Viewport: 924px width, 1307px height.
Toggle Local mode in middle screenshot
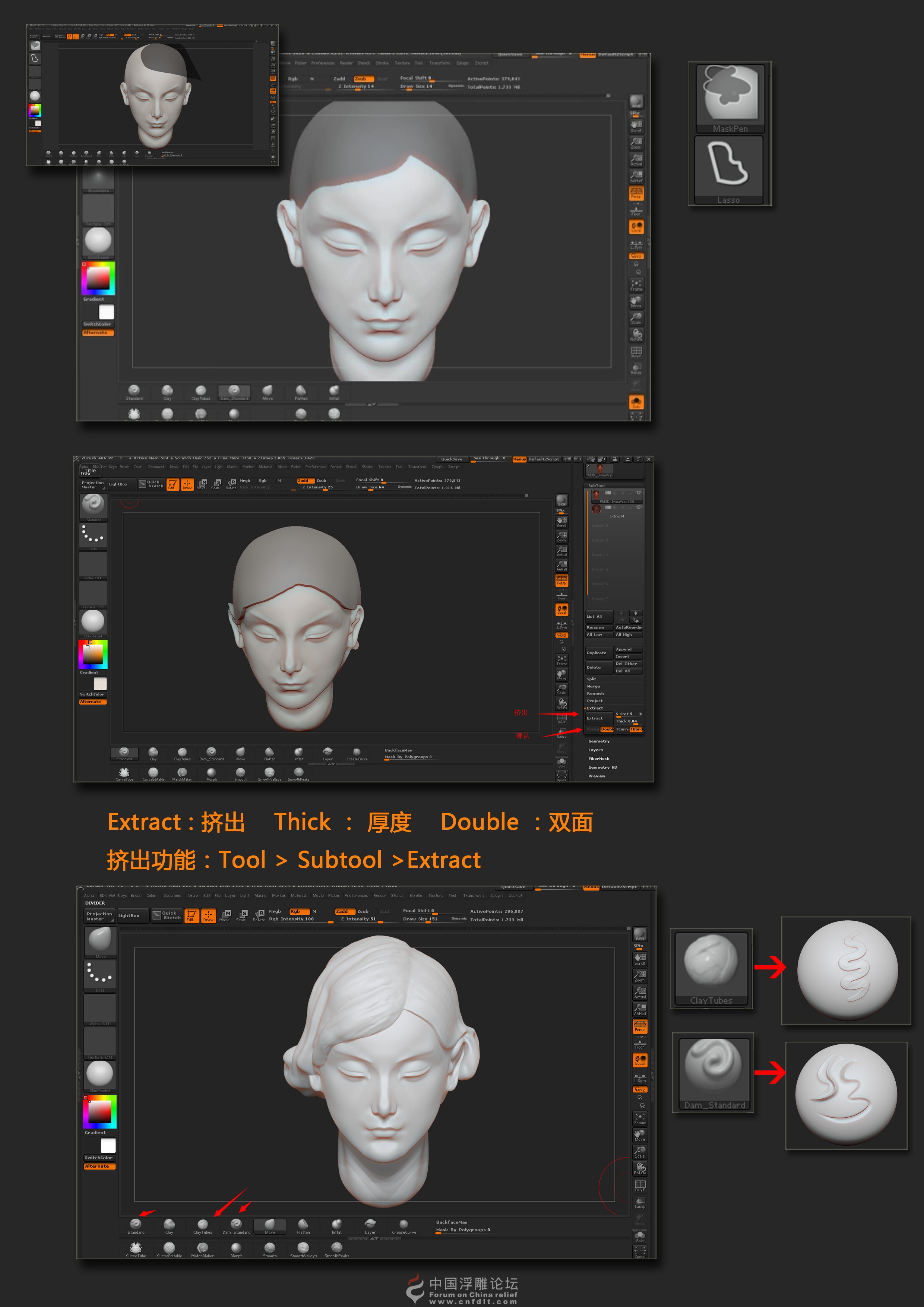click(x=561, y=610)
